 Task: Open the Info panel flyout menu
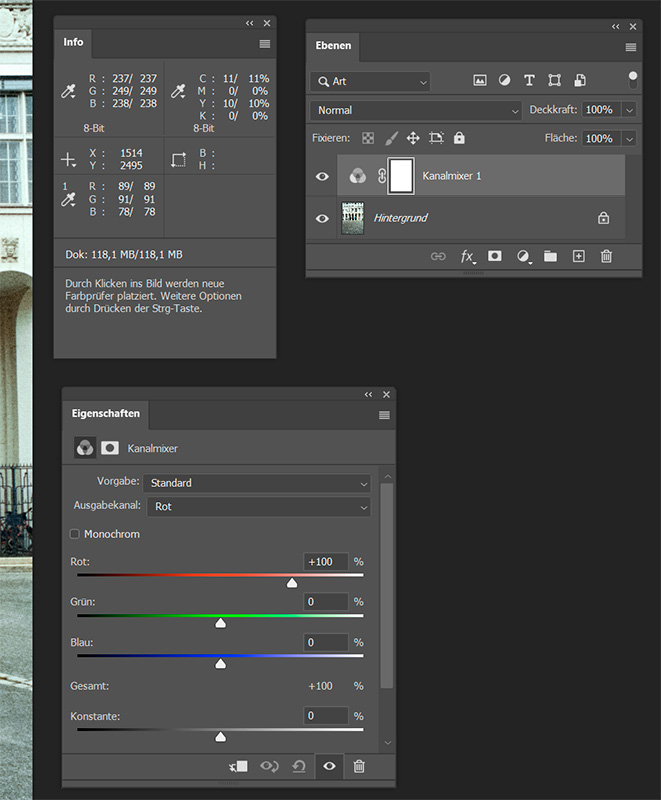tap(265, 44)
